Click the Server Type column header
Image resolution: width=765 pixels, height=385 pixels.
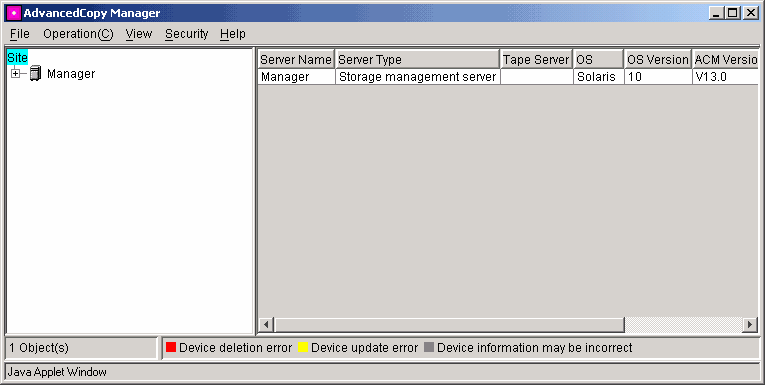tap(418, 60)
